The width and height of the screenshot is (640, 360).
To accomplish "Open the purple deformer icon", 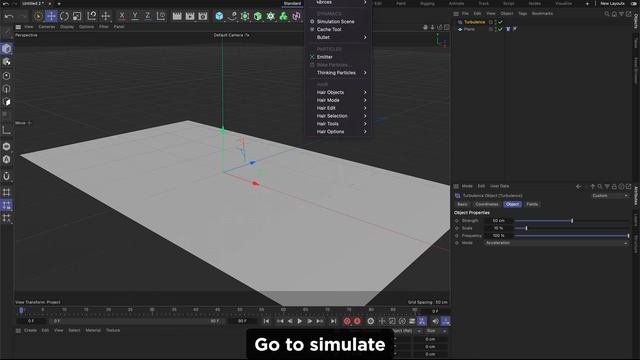I will point(296,16).
